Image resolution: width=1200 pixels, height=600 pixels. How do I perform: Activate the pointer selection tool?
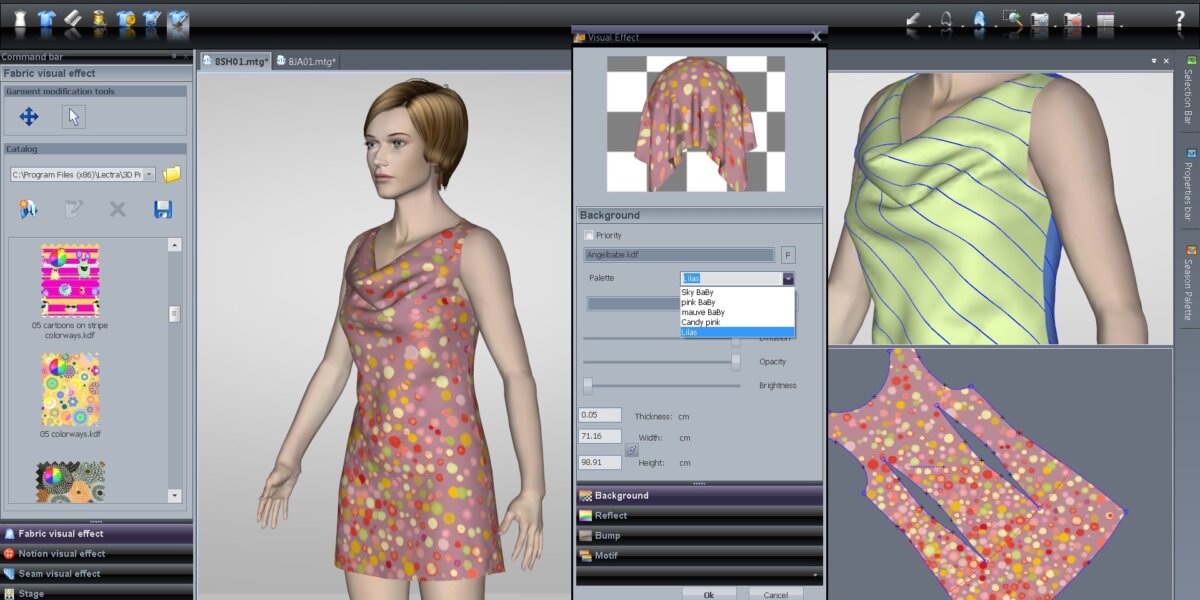click(73, 117)
